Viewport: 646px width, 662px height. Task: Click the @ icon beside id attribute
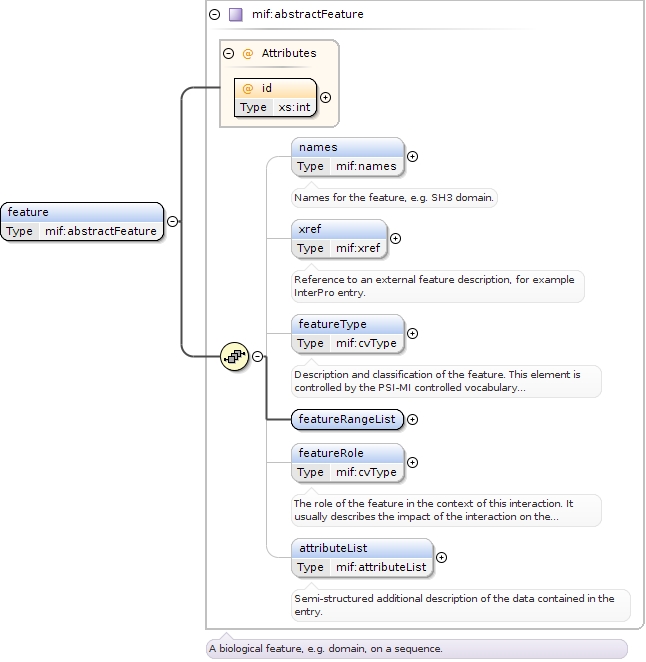click(248, 89)
